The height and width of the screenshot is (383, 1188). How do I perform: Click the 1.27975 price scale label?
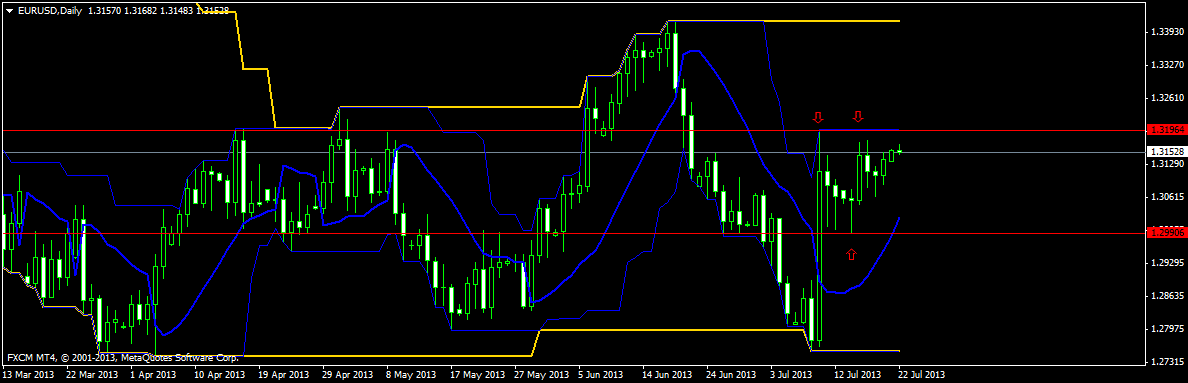click(x=1165, y=329)
